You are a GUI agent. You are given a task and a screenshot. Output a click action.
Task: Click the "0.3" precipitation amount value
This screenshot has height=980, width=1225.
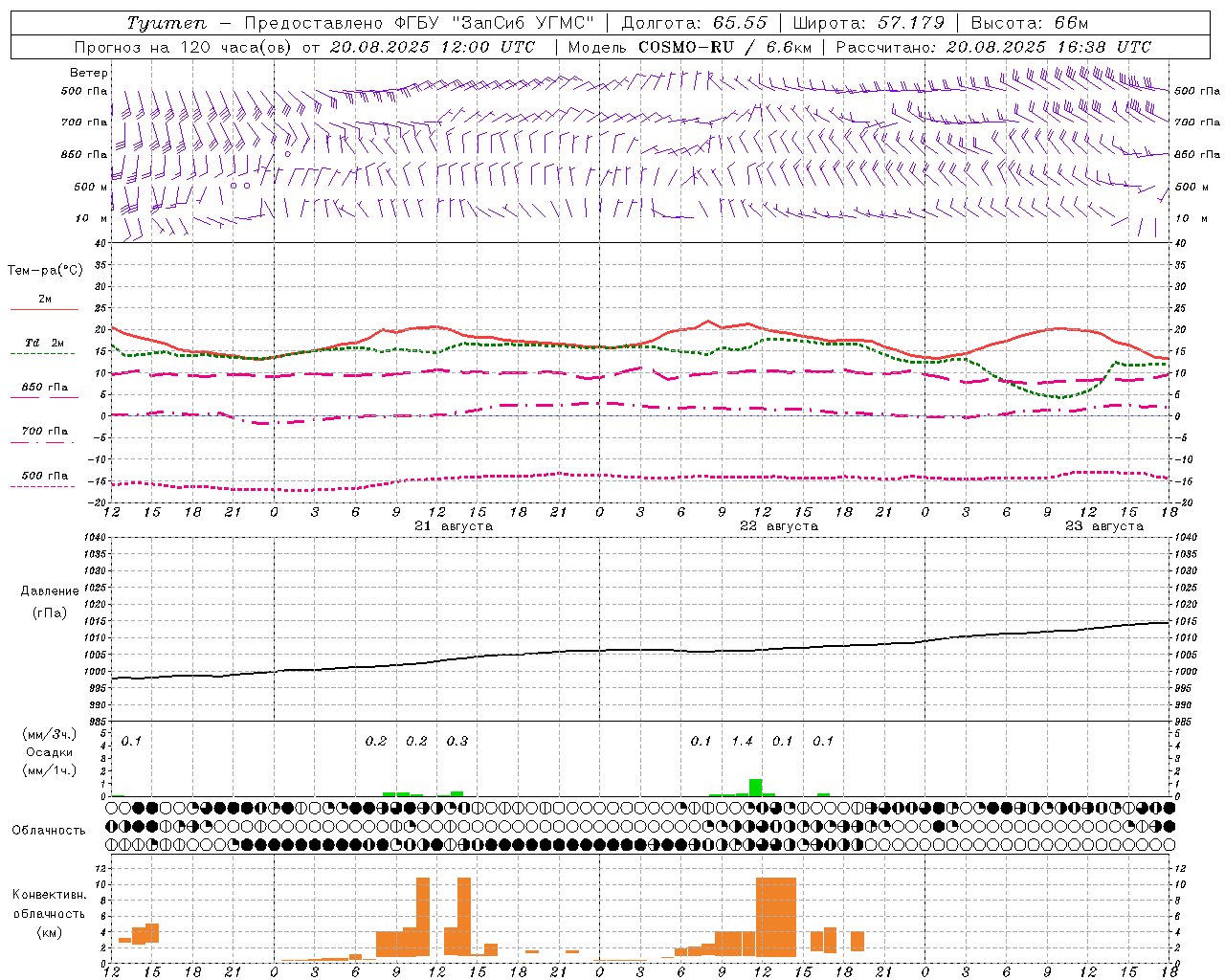point(457,741)
